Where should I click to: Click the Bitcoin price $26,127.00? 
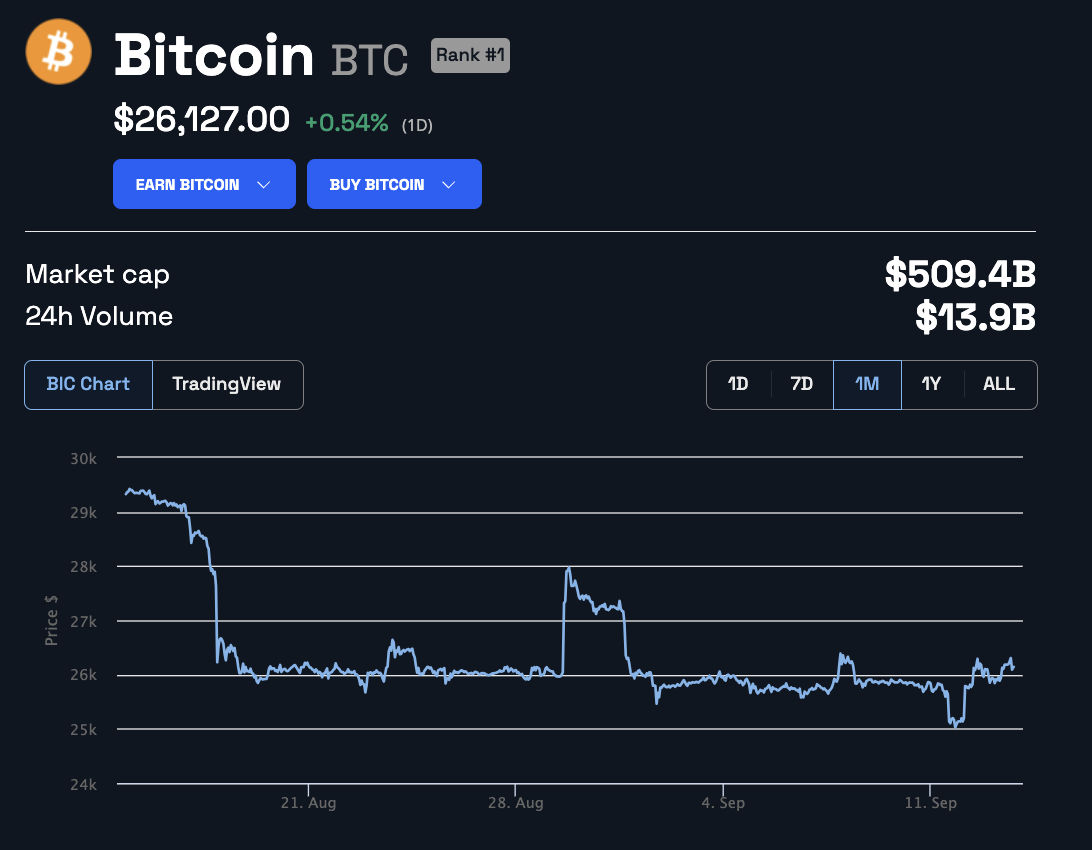click(200, 118)
